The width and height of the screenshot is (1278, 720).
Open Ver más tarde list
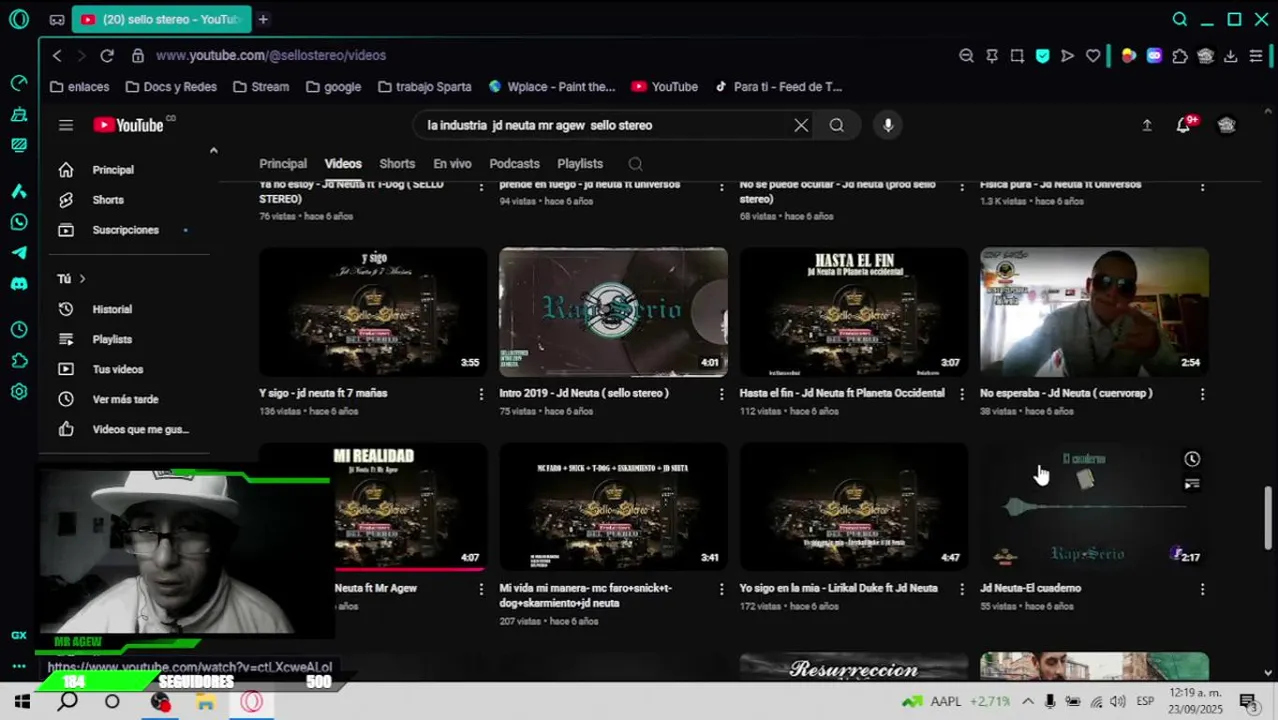point(125,400)
